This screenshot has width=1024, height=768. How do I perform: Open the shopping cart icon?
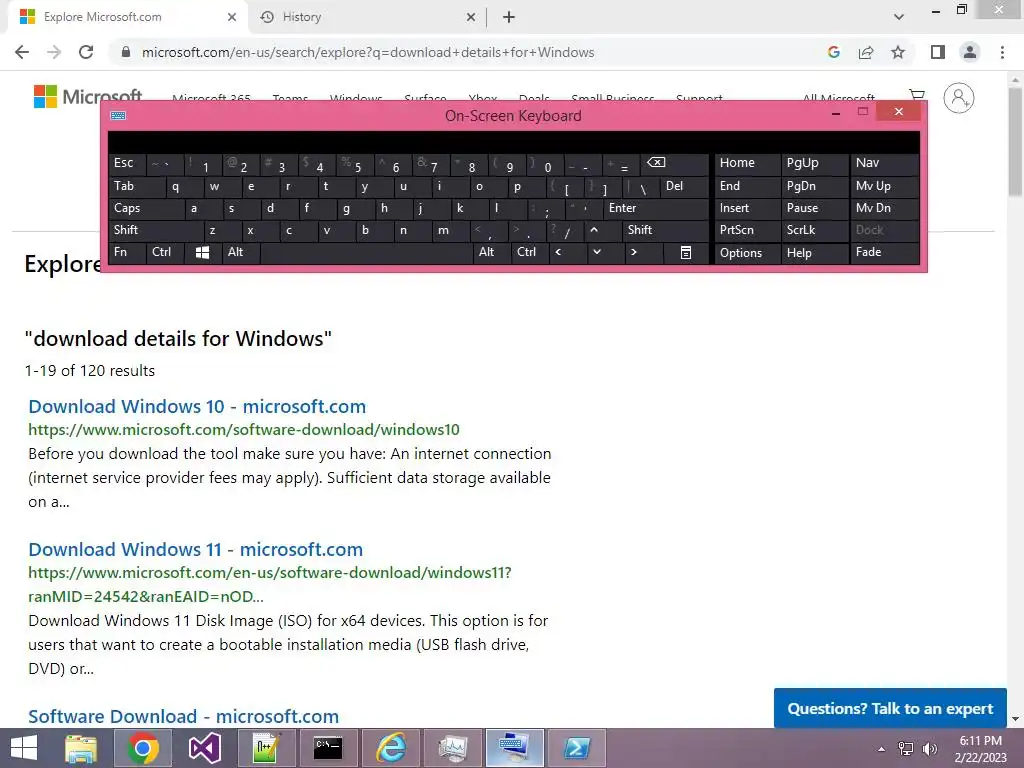click(917, 95)
